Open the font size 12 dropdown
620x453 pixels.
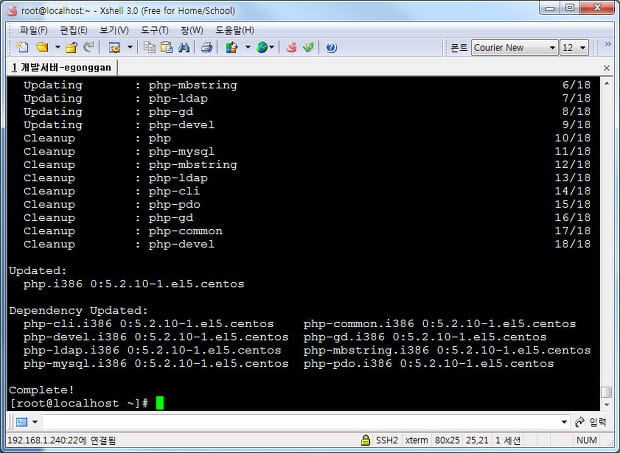click(x=574, y=48)
